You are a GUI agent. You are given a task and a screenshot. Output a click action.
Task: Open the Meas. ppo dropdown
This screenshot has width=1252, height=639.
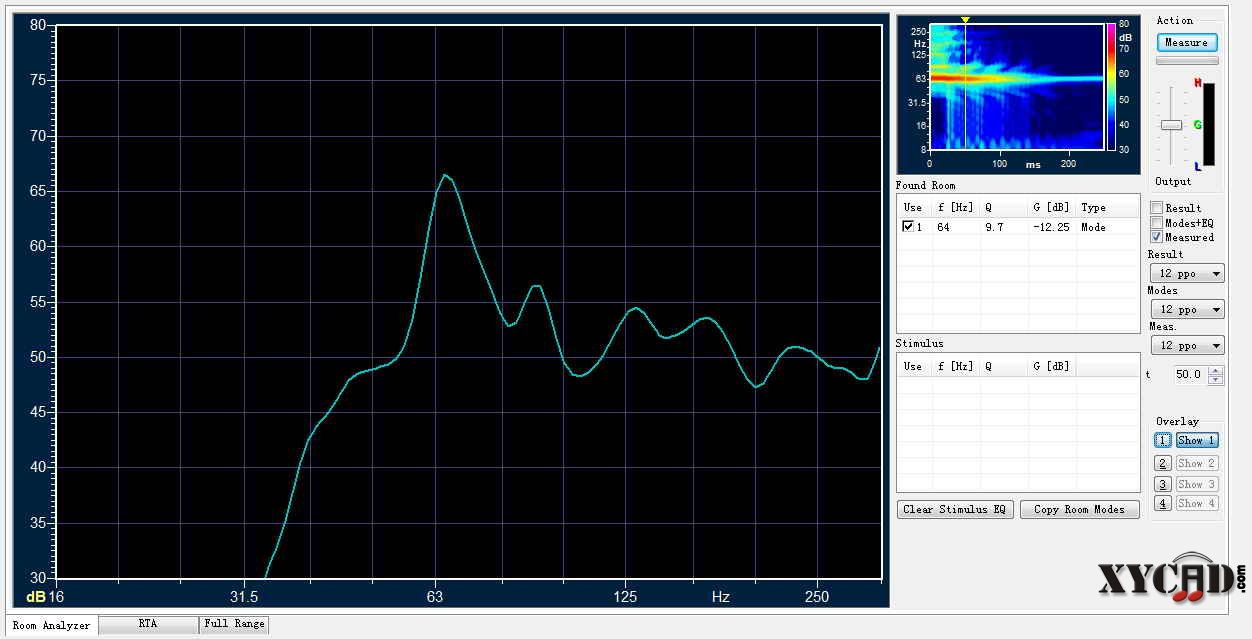pos(1187,345)
